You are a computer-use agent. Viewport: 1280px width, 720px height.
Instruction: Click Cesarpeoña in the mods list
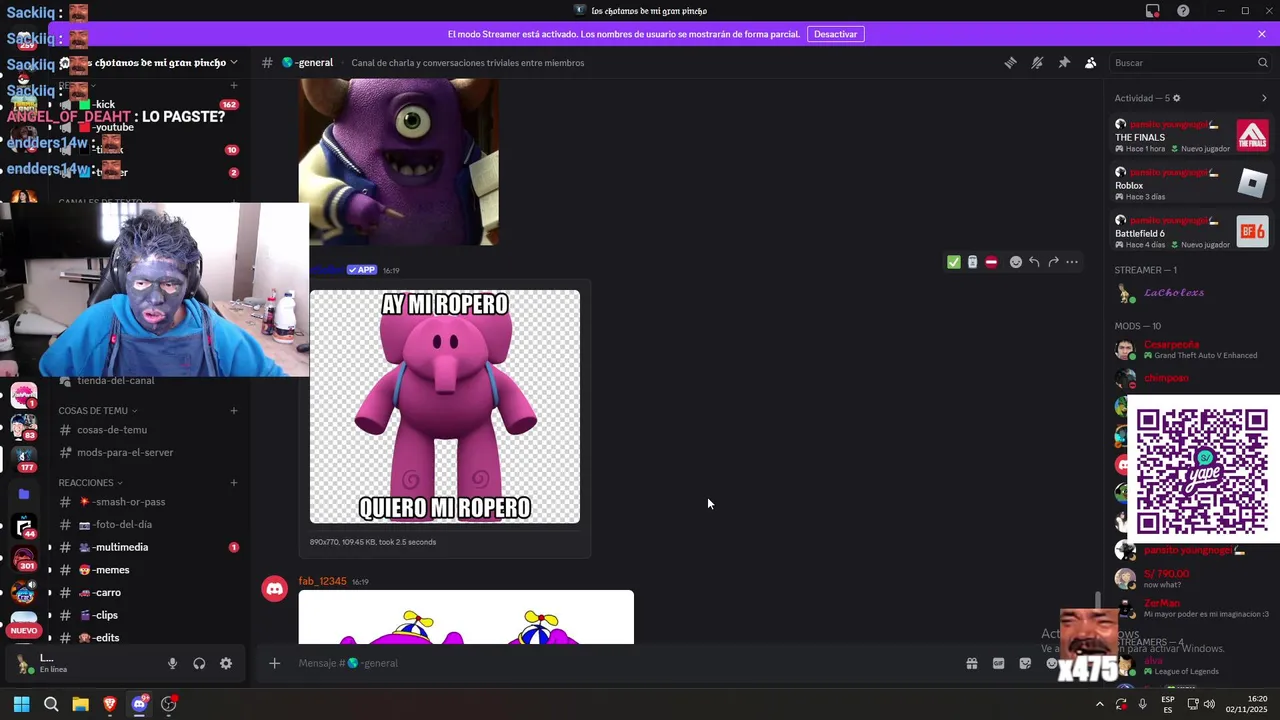(x=1171, y=345)
